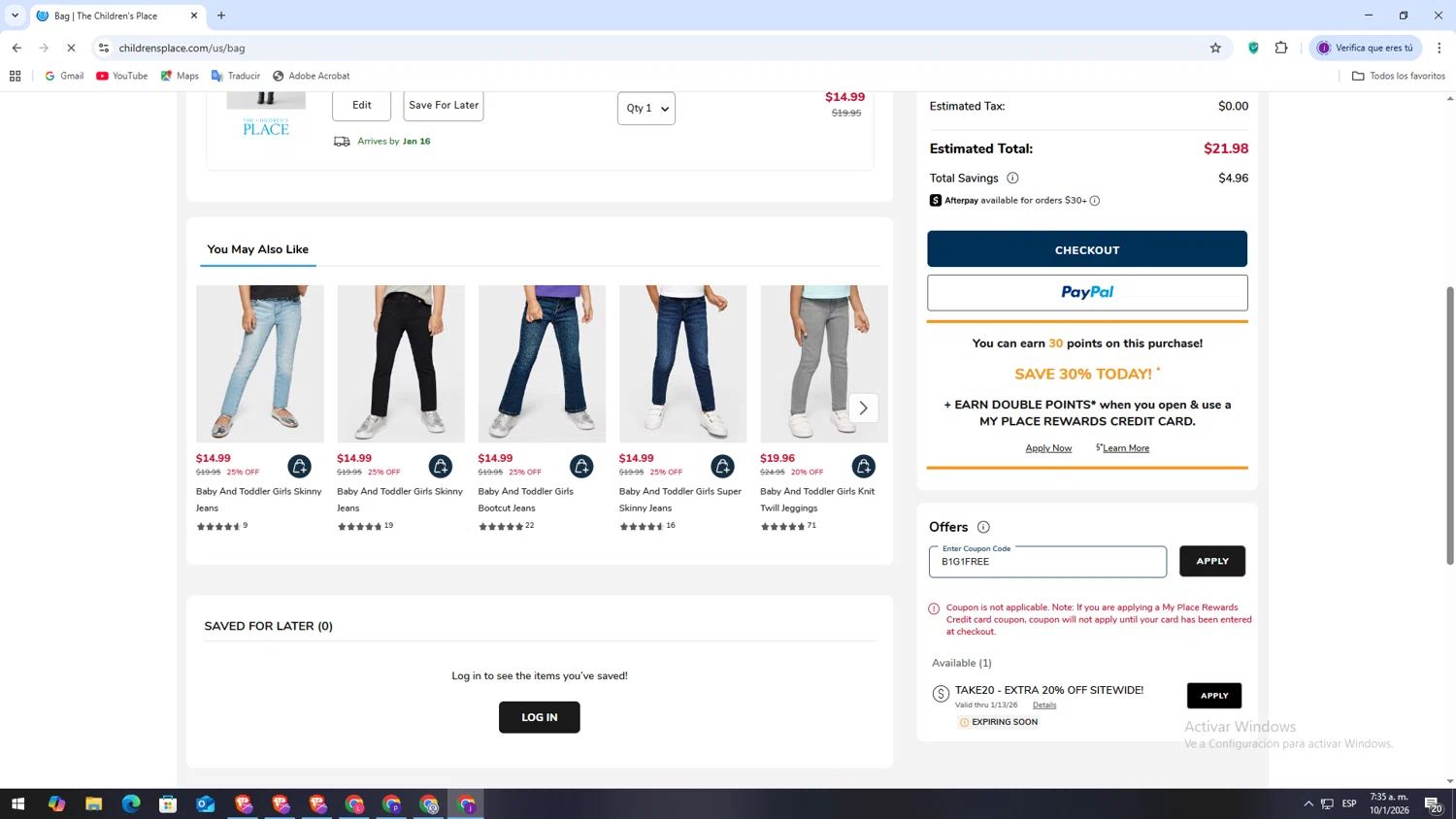Open Microsoft Store from taskbar
The image size is (1456, 819).
pos(168,803)
